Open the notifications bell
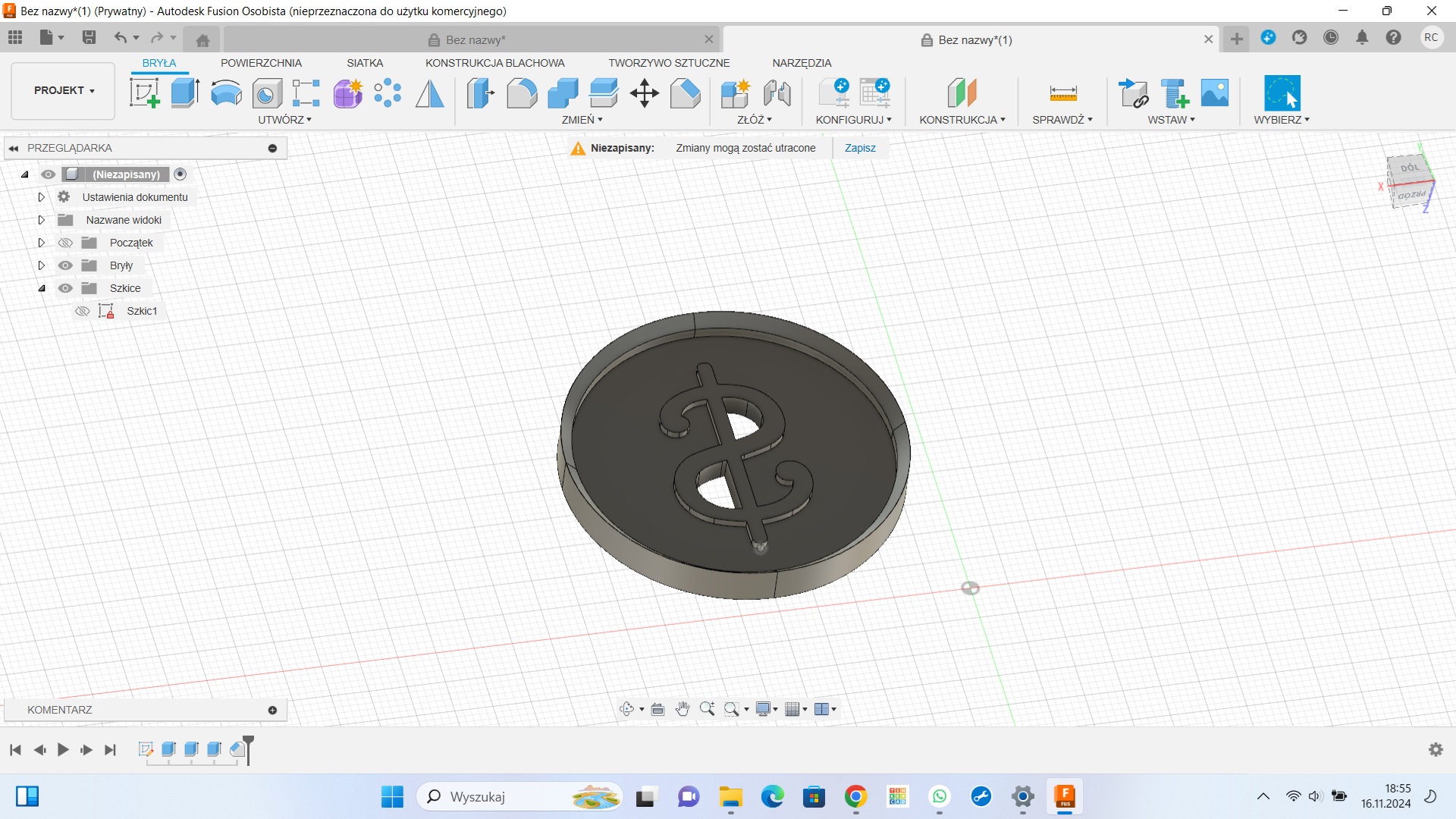The height and width of the screenshot is (819, 1456). tap(1362, 38)
